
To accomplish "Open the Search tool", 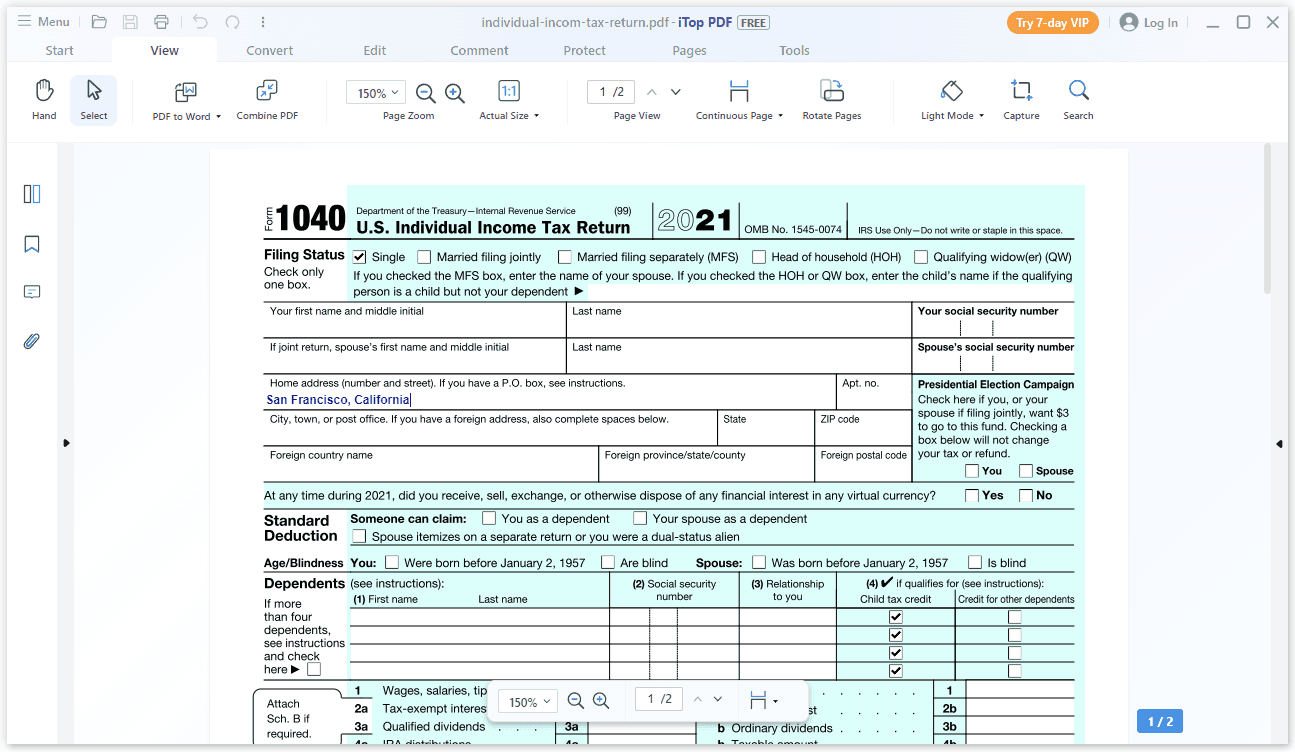I will coord(1077,99).
